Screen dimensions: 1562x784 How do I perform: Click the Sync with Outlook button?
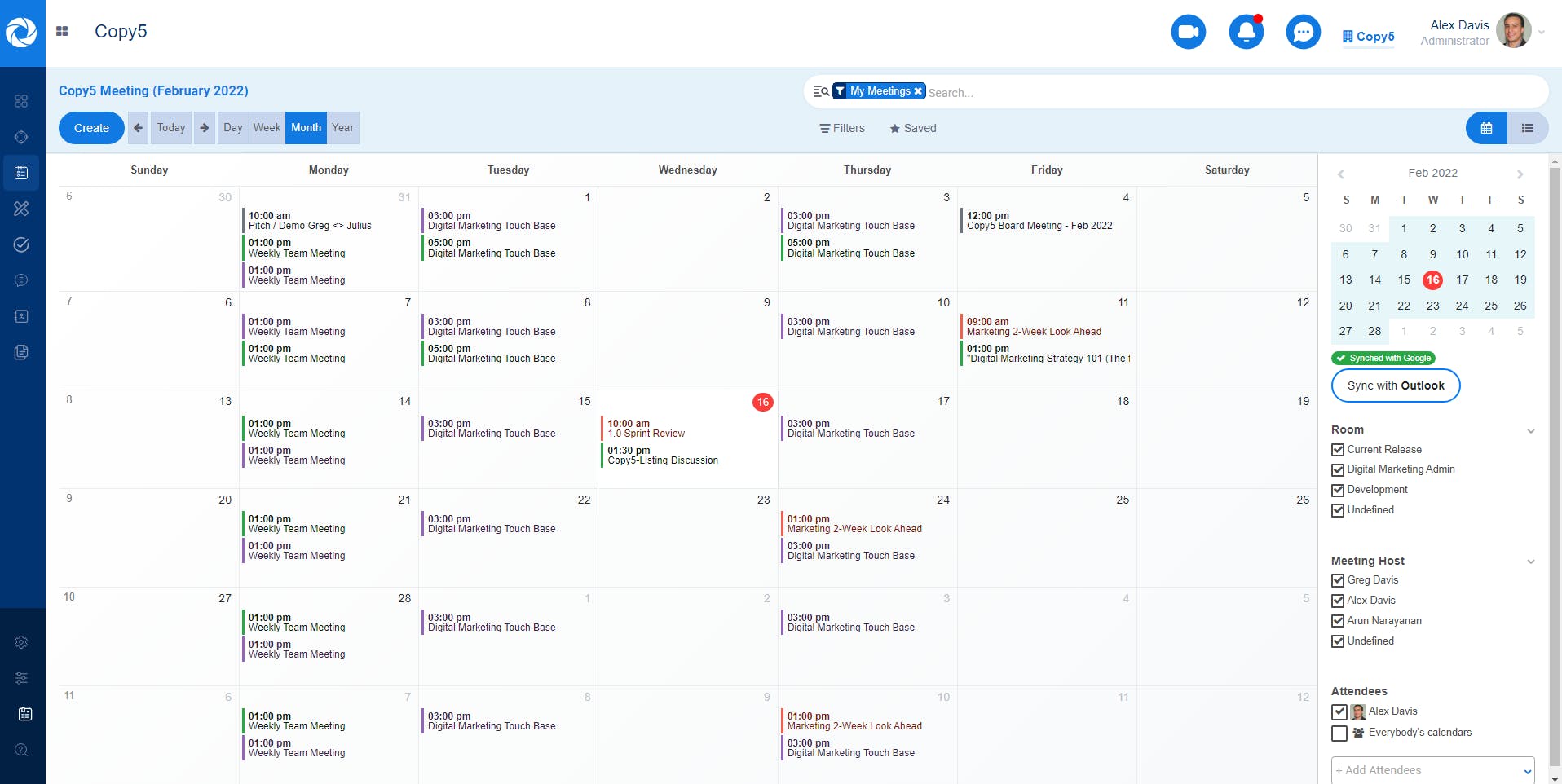(x=1395, y=385)
